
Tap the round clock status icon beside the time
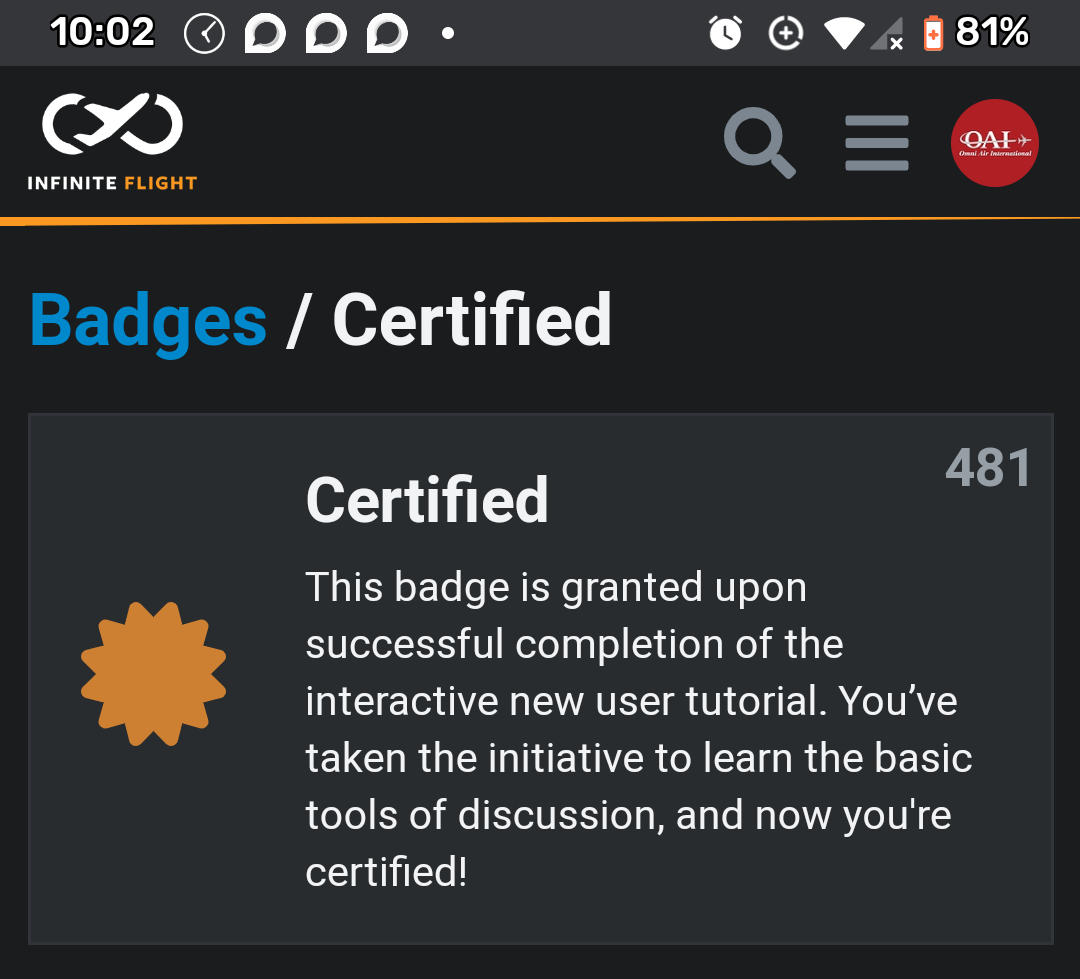(x=204, y=35)
